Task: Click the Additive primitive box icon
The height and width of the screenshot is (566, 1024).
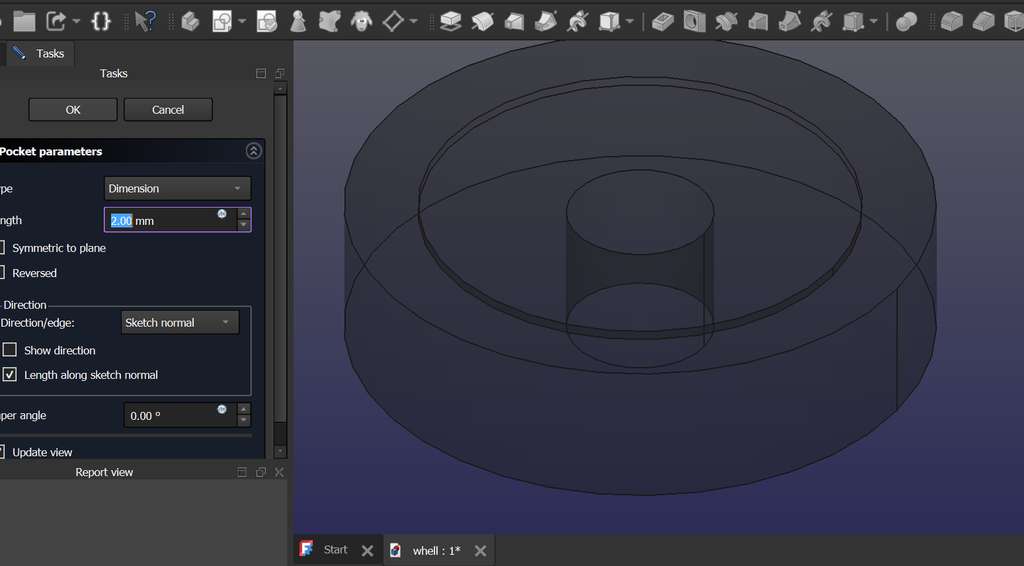Action: pos(609,22)
